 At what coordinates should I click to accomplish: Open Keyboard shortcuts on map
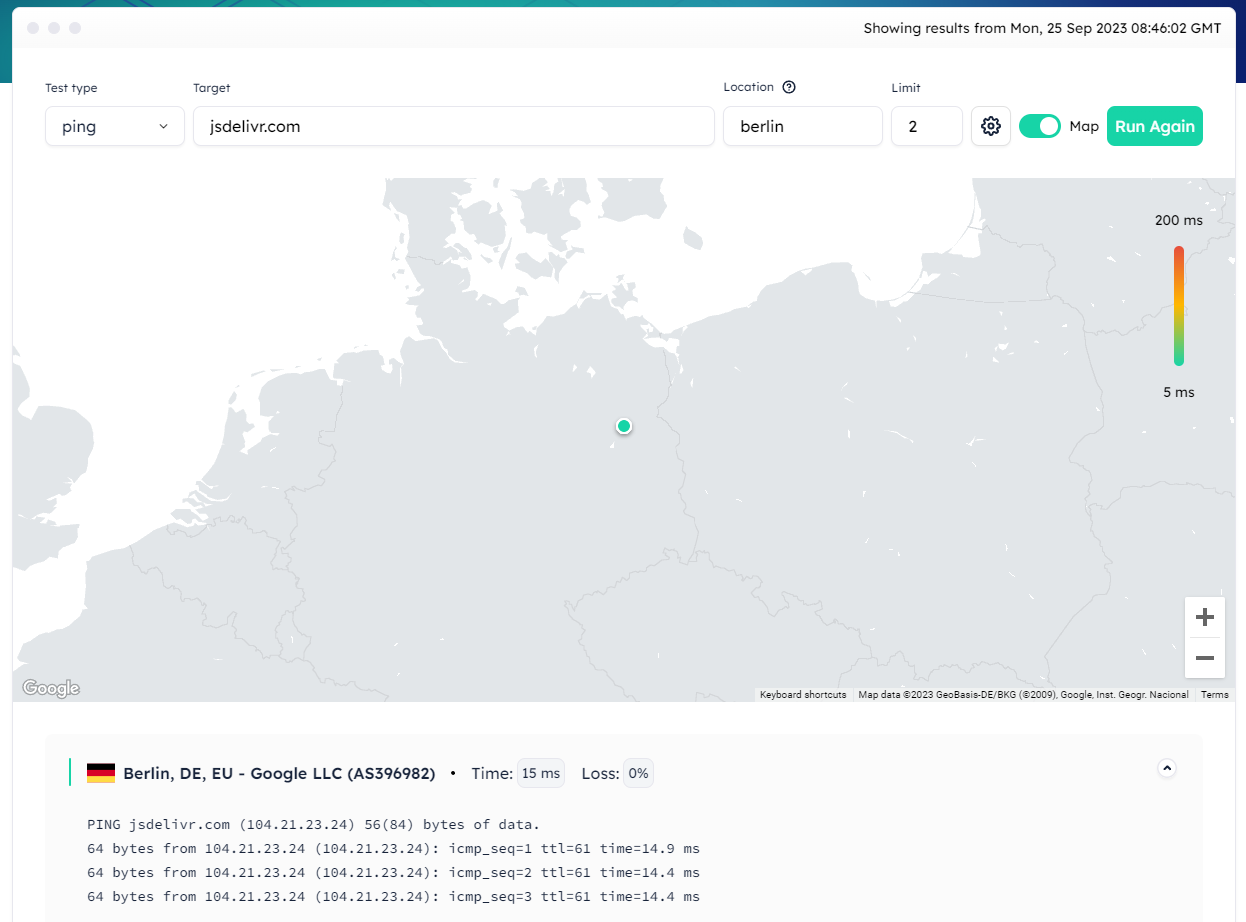point(802,695)
